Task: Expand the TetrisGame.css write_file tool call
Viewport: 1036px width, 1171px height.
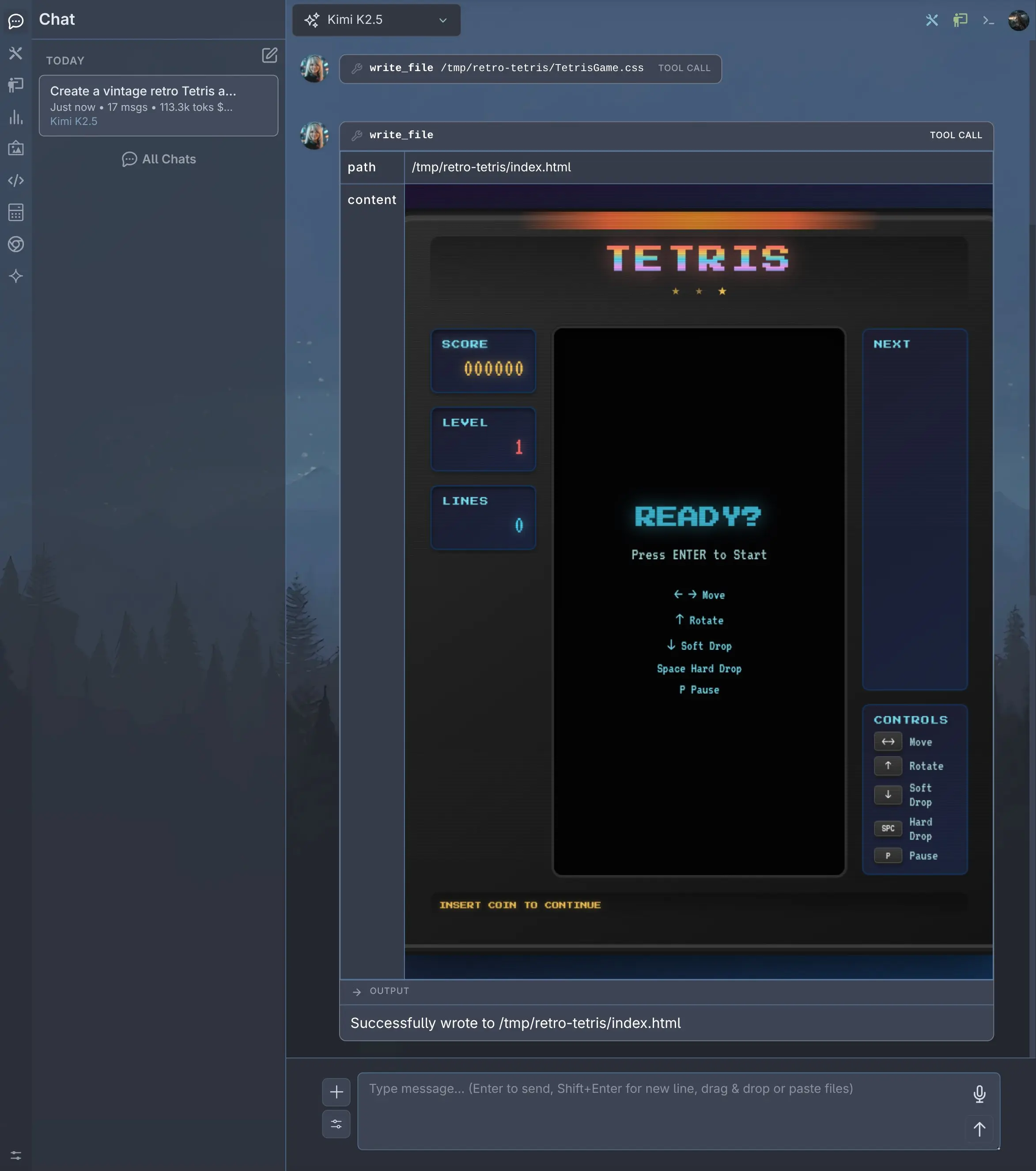Action: coord(529,68)
